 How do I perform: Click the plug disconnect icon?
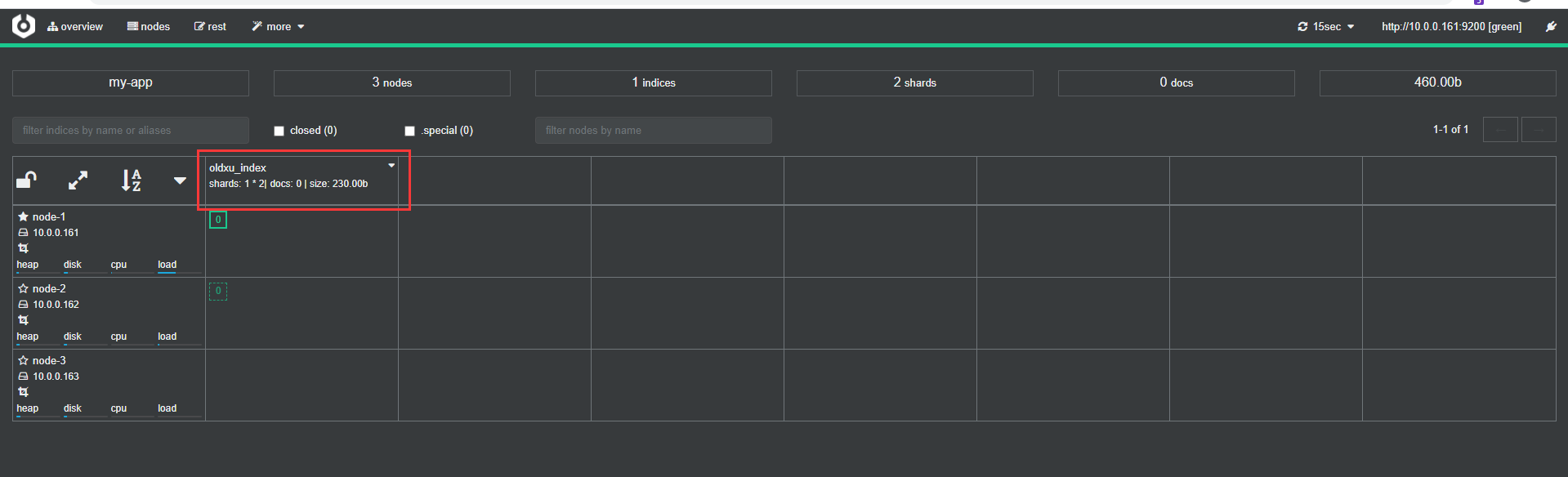(1551, 26)
